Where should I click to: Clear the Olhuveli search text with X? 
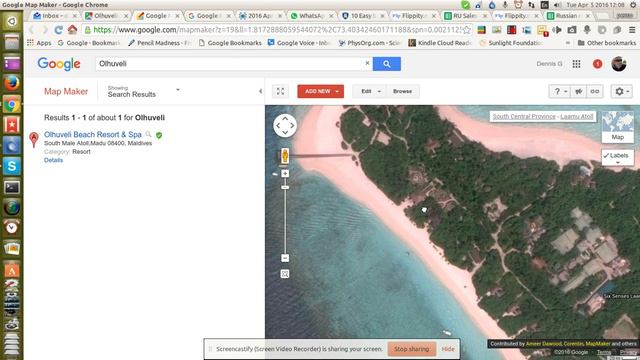367,63
